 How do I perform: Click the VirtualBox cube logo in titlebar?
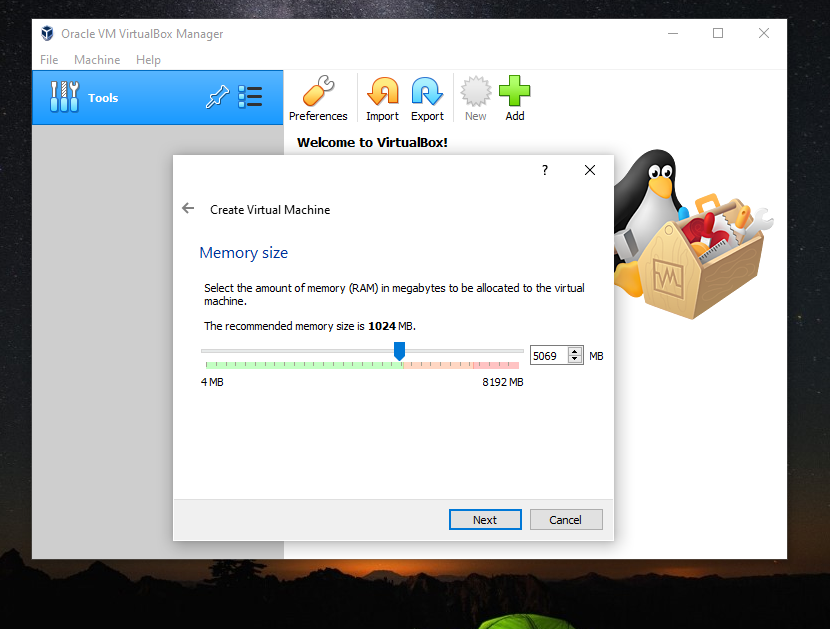46,33
